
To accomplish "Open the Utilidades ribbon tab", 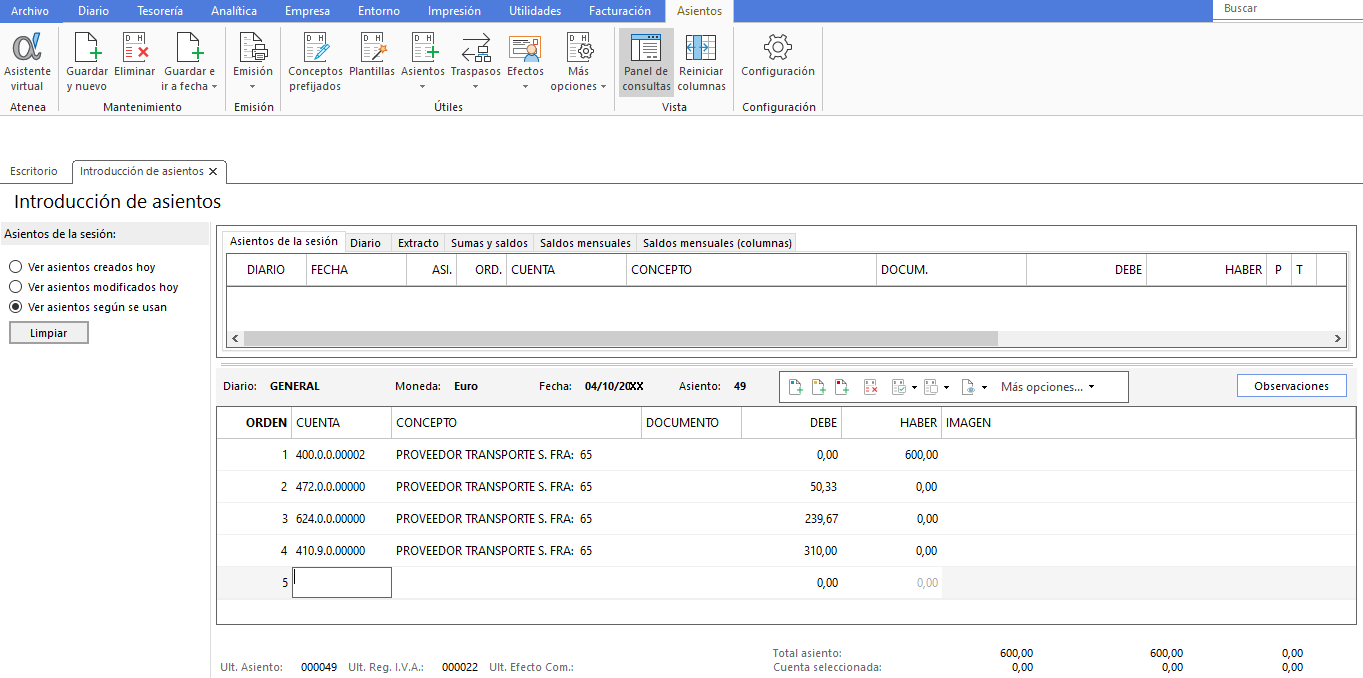I will [535, 11].
